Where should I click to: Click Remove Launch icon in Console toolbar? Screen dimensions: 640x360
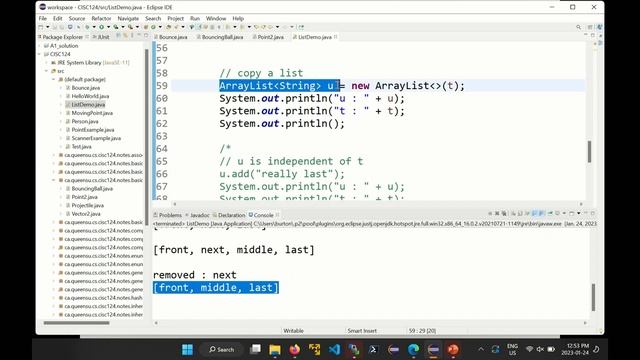497,213
